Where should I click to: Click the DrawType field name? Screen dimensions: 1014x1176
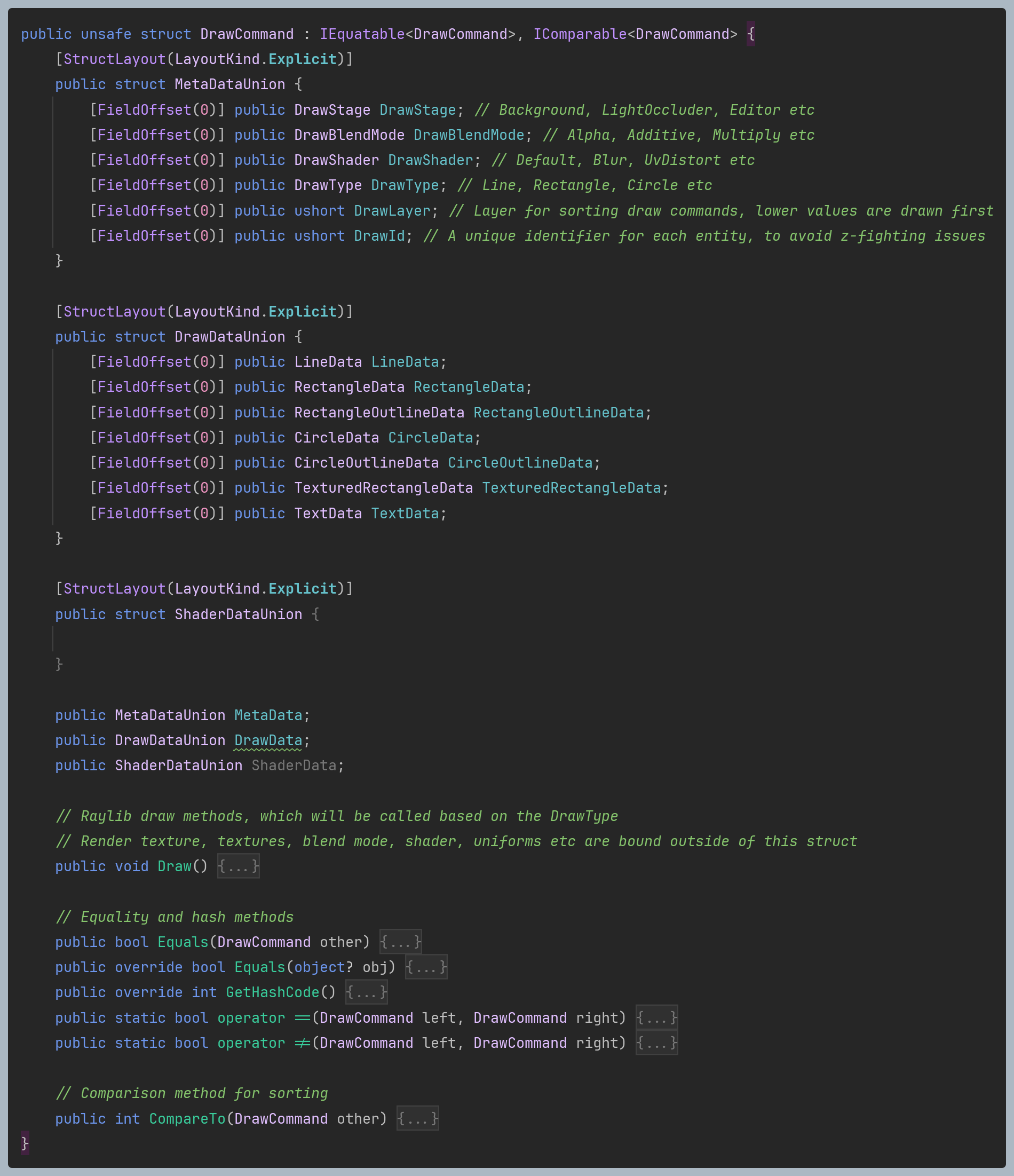405,185
